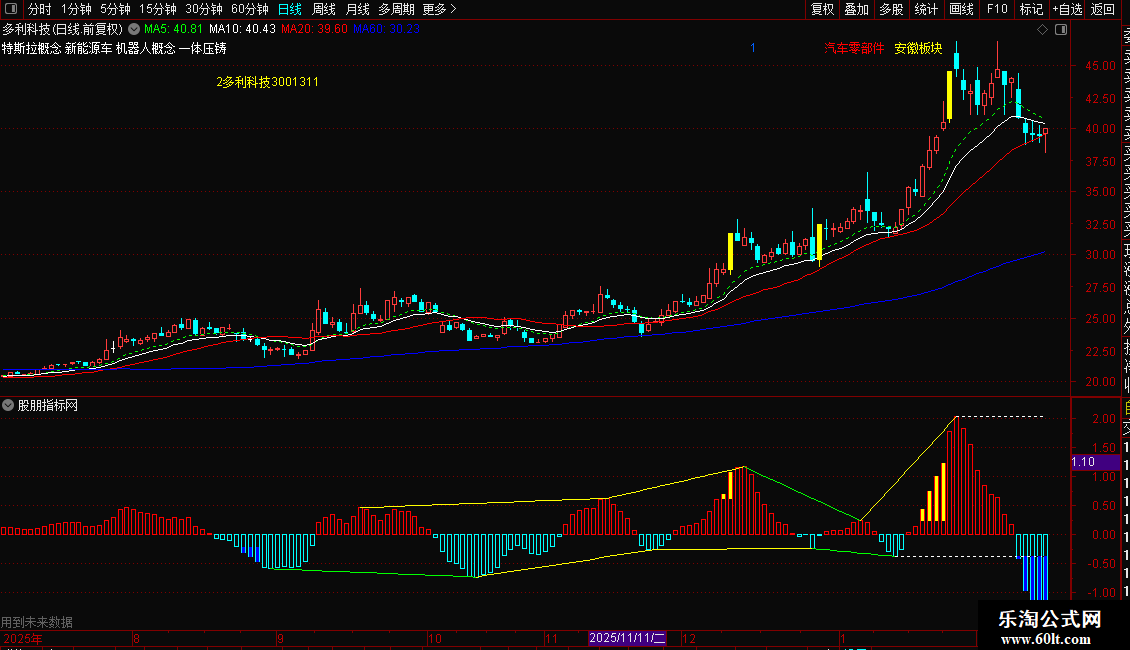
Task: Open dropdown beside 多利科技(日线 前复权)
Action: pyautogui.click(x=134, y=30)
